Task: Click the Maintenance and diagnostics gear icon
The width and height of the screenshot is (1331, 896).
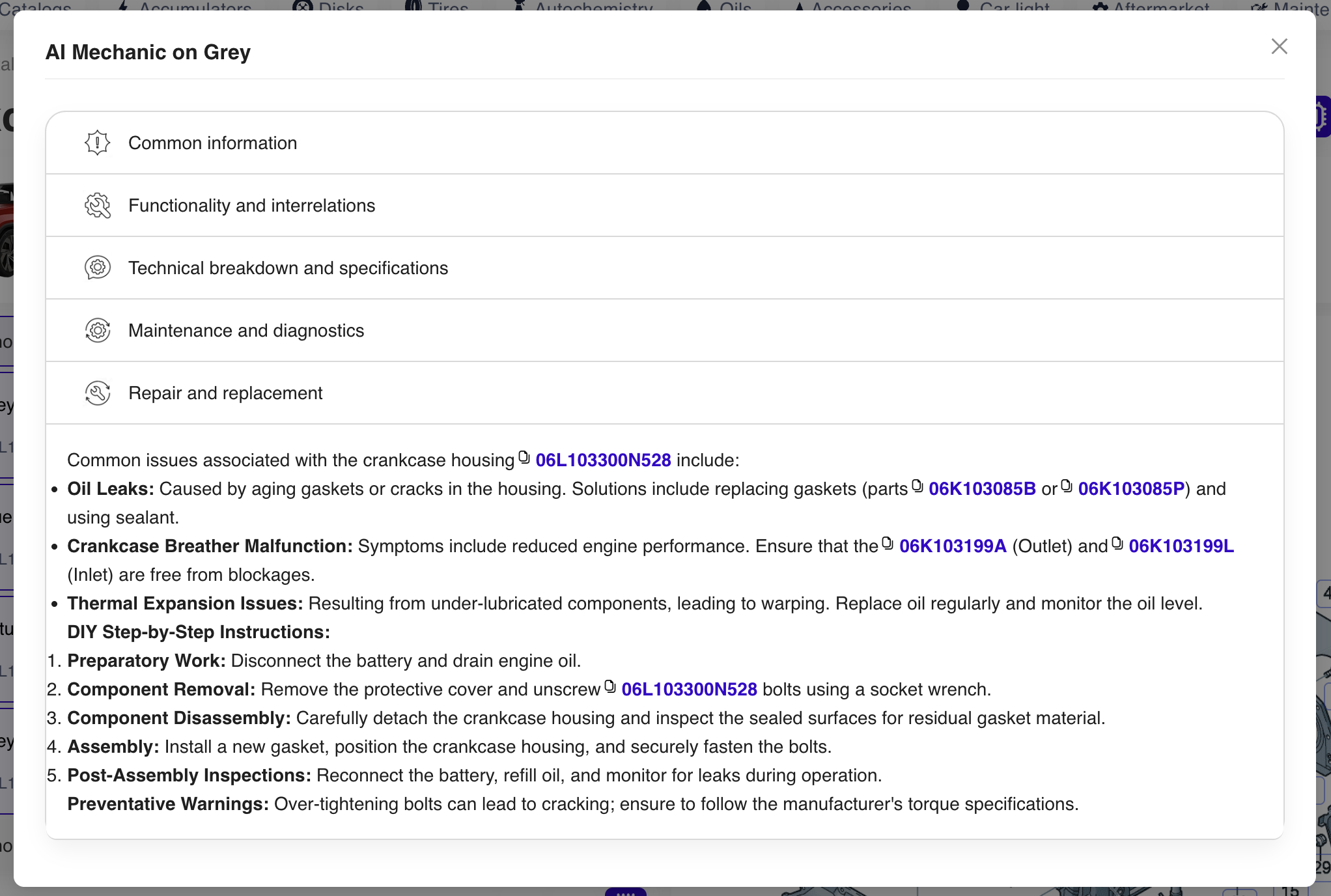Action: pos(98,330)
